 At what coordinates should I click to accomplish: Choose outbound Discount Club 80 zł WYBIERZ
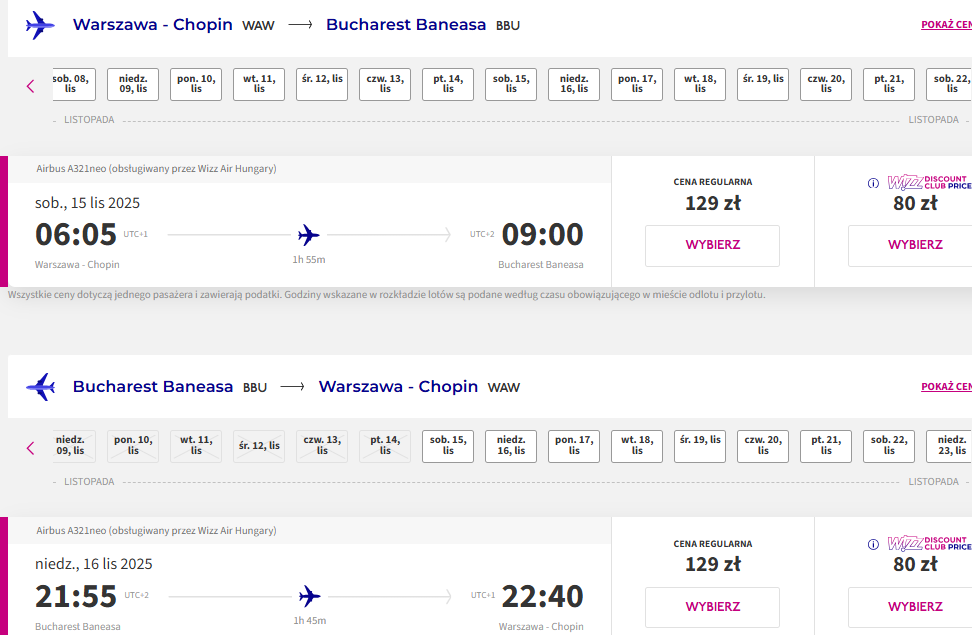point(914,246)
